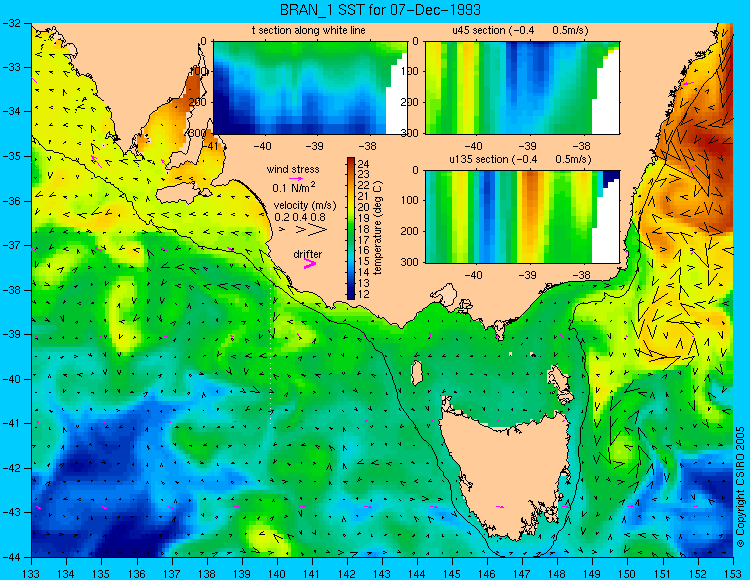
Task: Click main map latitude label -43
Action: pyautogui.click(x=11, y=513)
